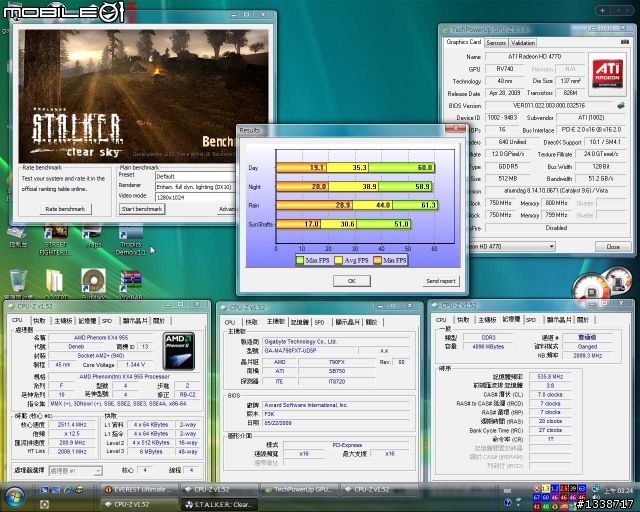Screen dimensions: 640x512
Task: Click the green BIOS save icon in GPU-Z
Action: [x=620, y=105]
